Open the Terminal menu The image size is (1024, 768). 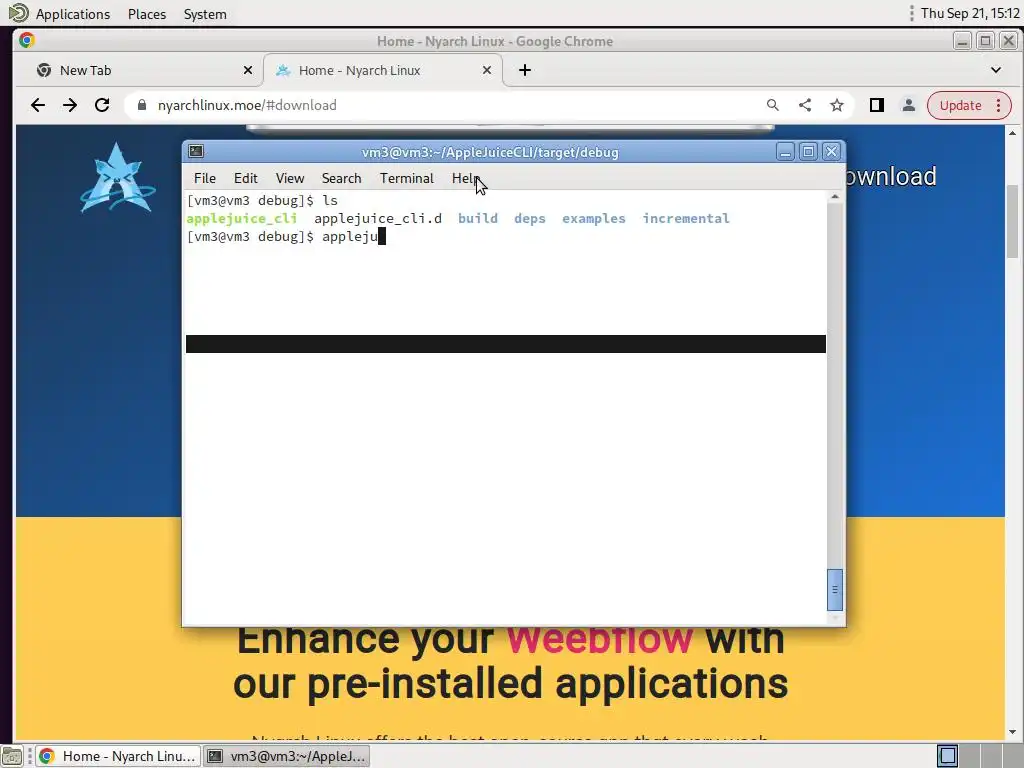(406, 178)
